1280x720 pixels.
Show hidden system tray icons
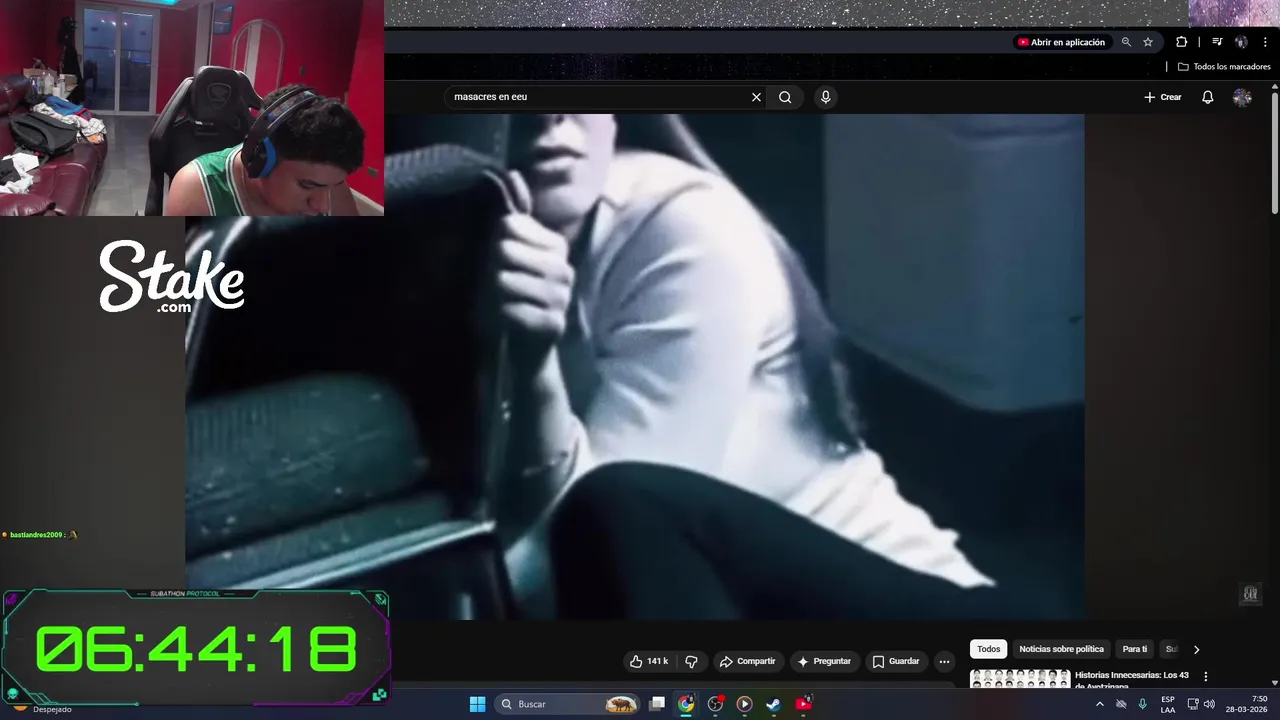[1100, 704]
